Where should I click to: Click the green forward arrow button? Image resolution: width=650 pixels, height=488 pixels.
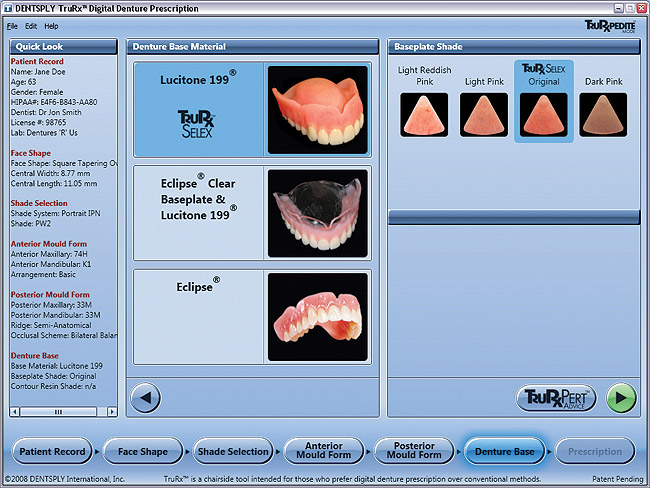point(621,398)
